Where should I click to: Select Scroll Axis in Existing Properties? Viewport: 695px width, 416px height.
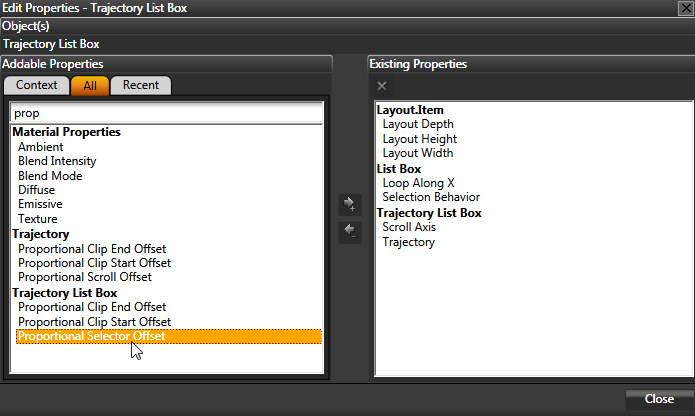coord(409,227)
